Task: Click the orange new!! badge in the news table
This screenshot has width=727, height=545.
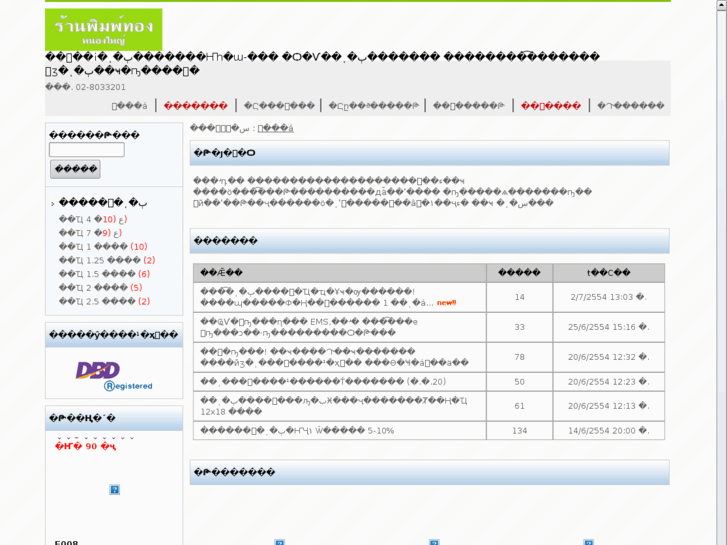Action: 446,303
